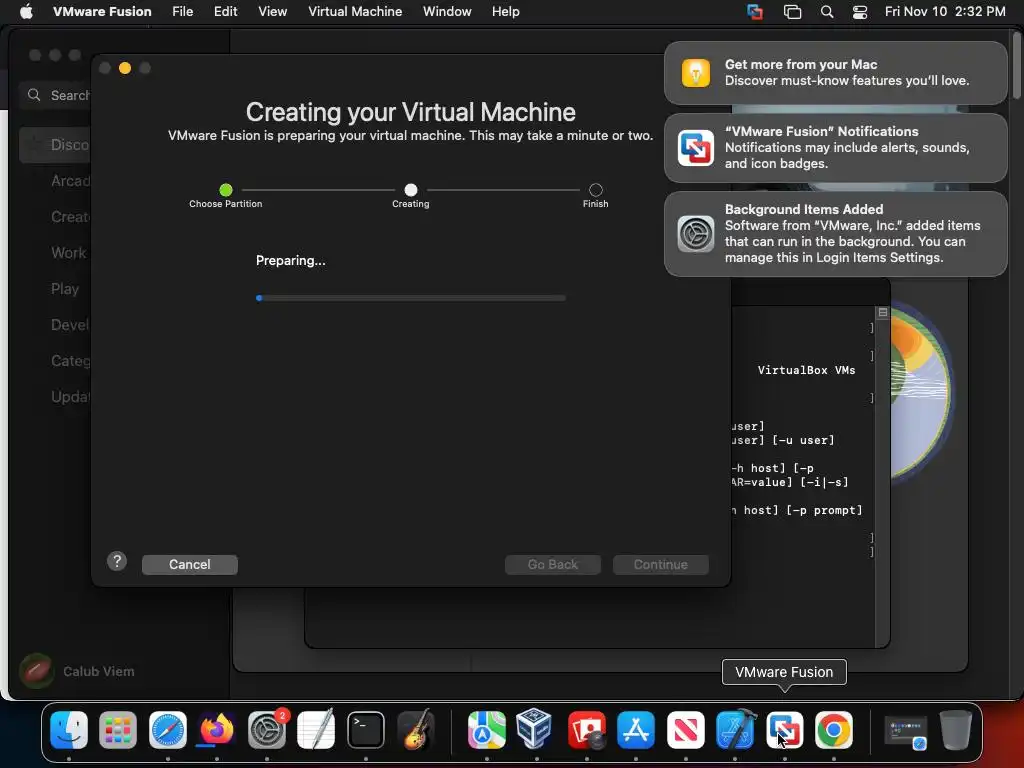Open Terminal from the Dock
The image size is (1024, 768).
(x=366, y=729)
